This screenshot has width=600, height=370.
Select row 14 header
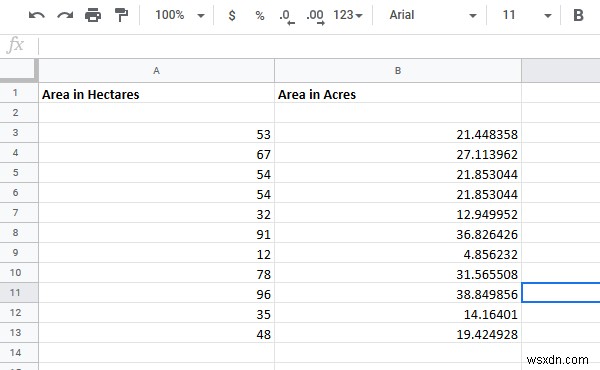[19, 352]
